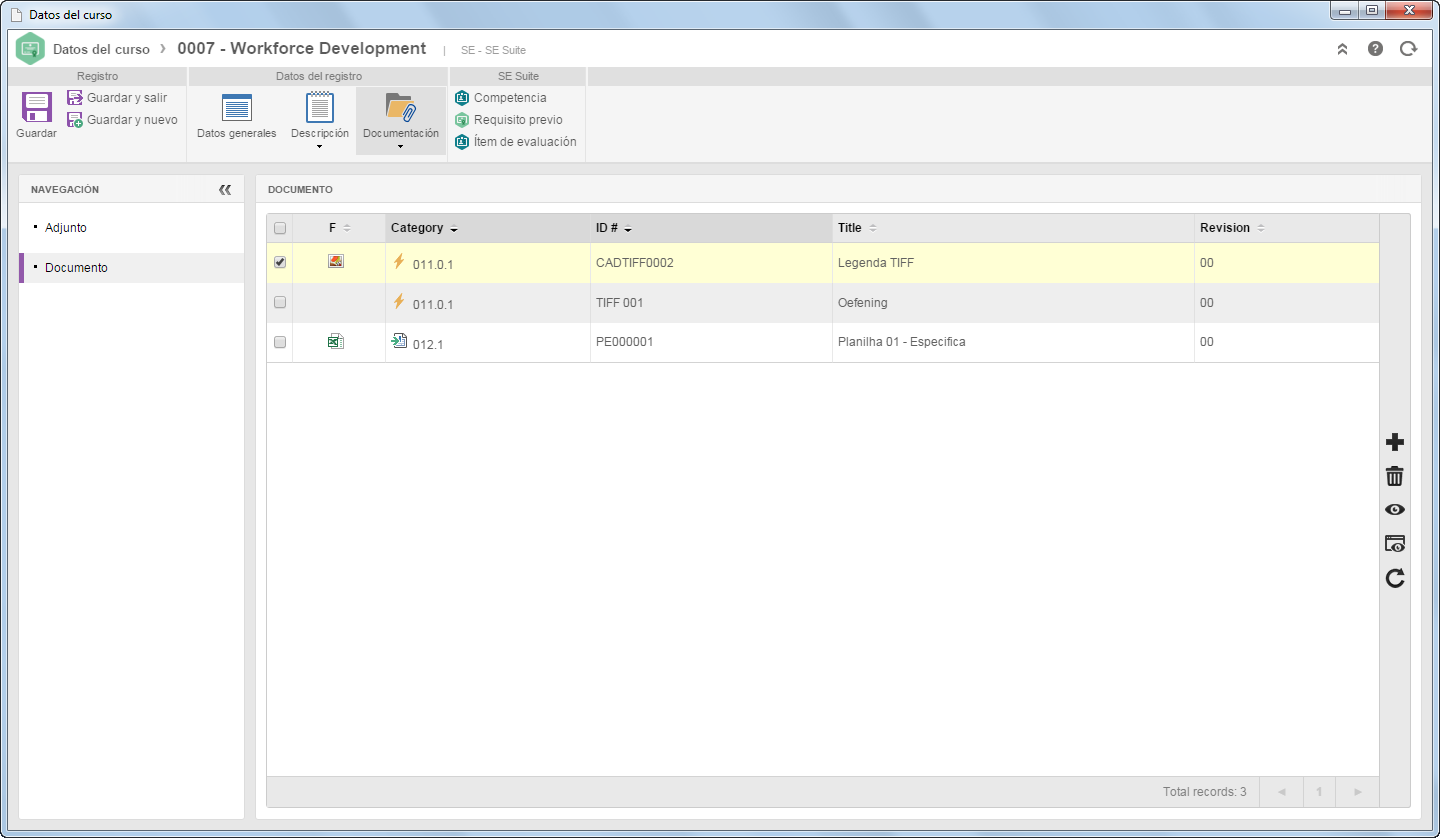
Task: Uncheck the CADTIFF0002 row checkbox
Action: [280, 263]
